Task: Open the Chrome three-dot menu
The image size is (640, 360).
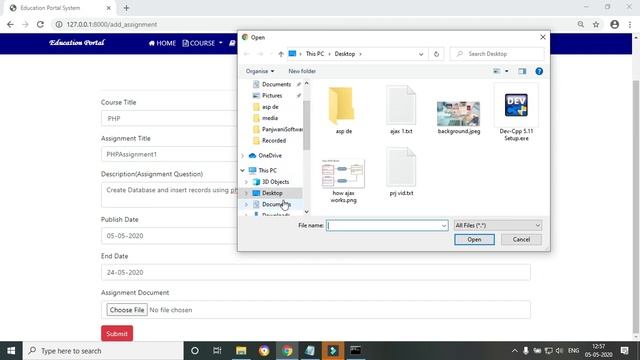Action: [x=630, y=24]
